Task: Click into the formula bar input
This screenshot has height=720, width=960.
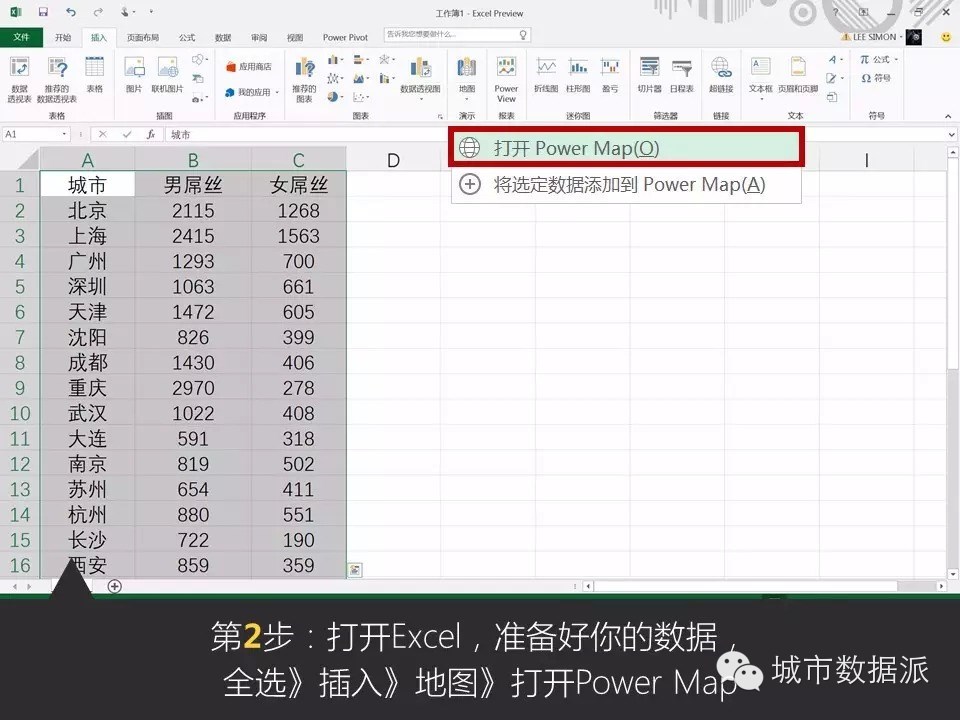Action: [554, 134]
